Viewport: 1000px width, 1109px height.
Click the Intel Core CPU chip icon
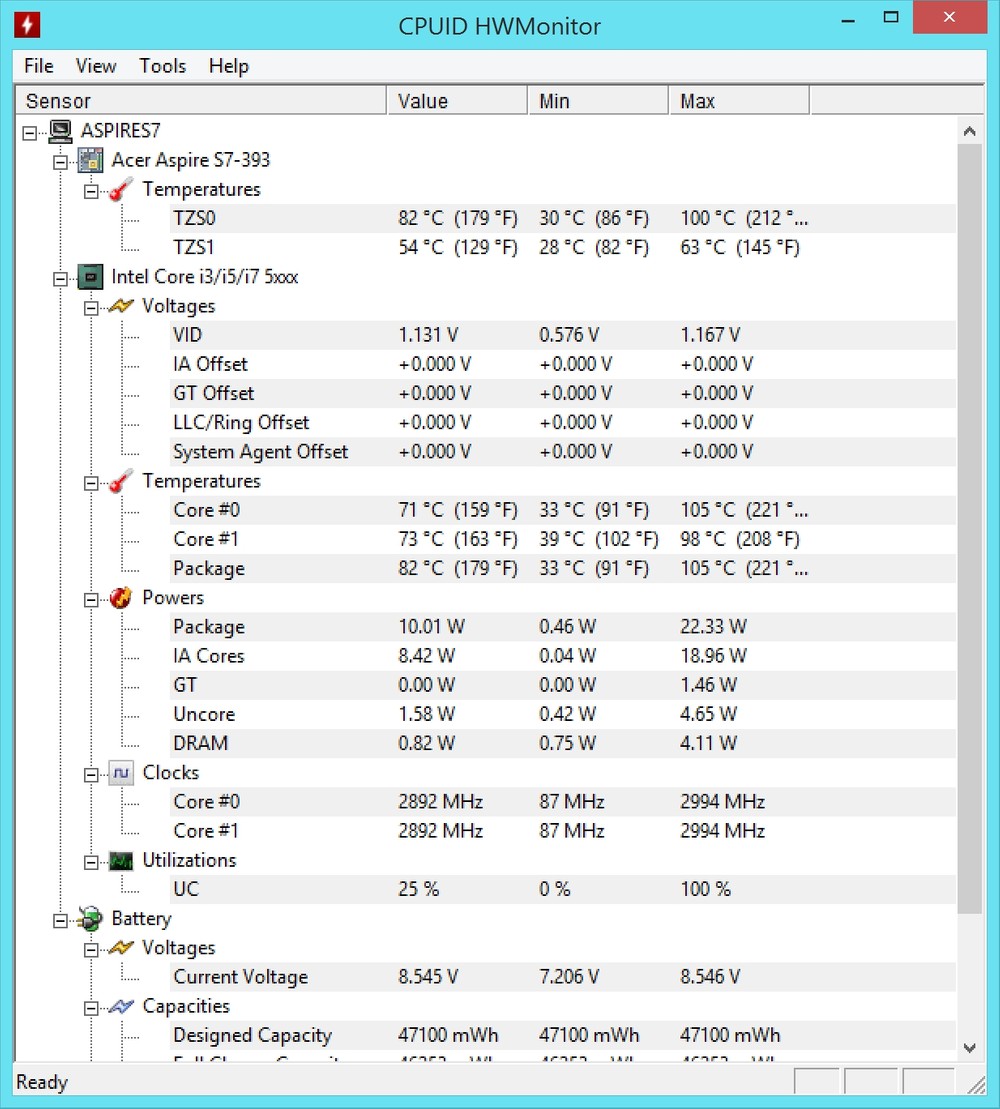(x=91, y=277)
